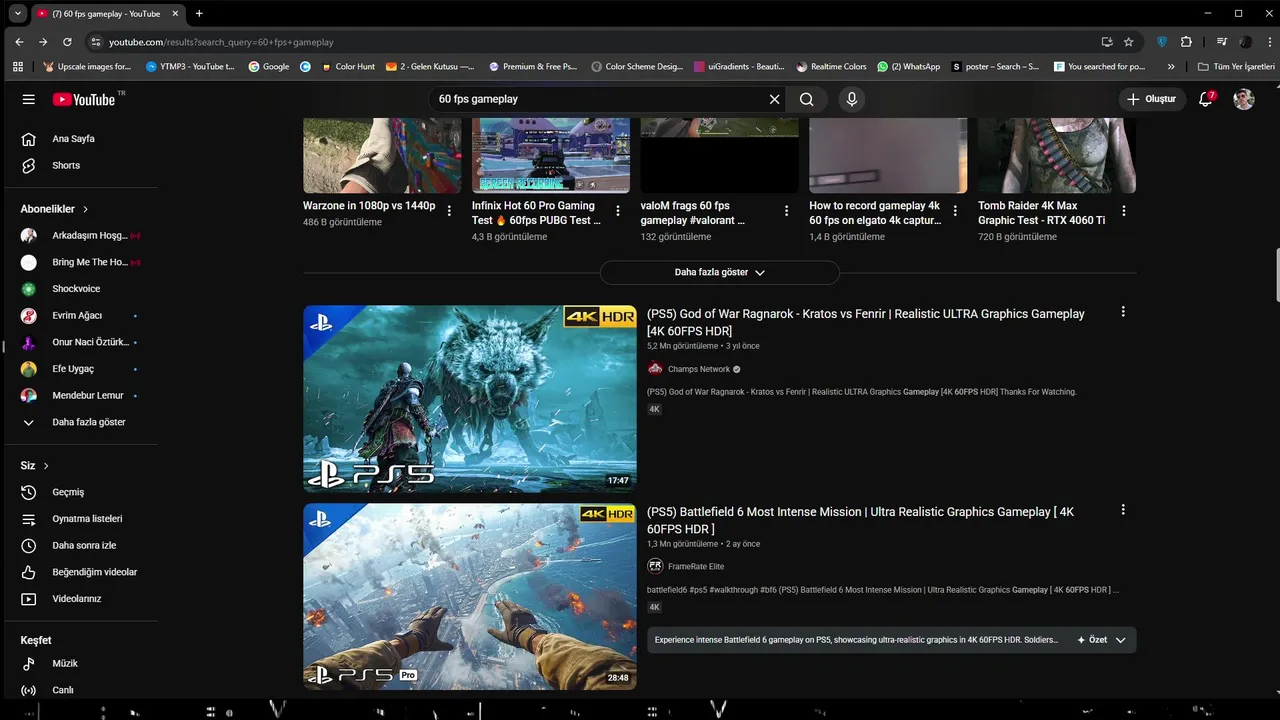1280x720 pixels.
Task: Close the YouTube browser tab
Action: (174, 14)
